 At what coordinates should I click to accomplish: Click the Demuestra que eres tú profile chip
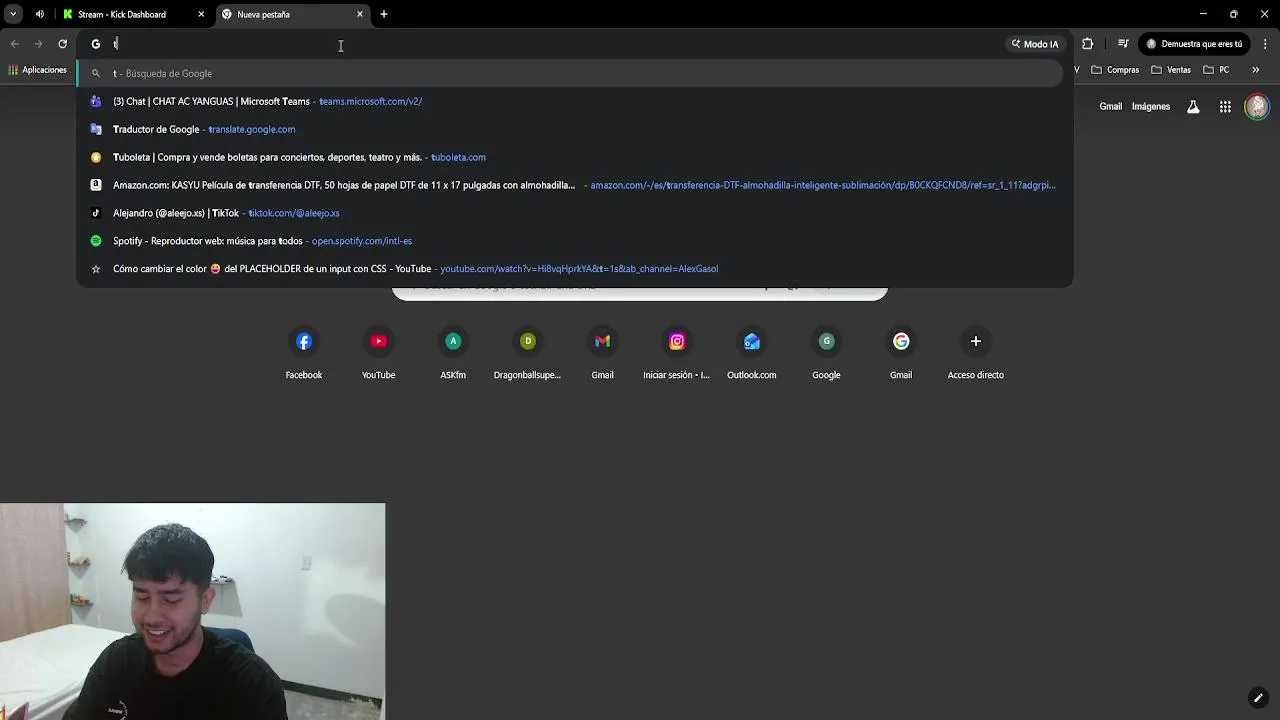[1195, 44]
